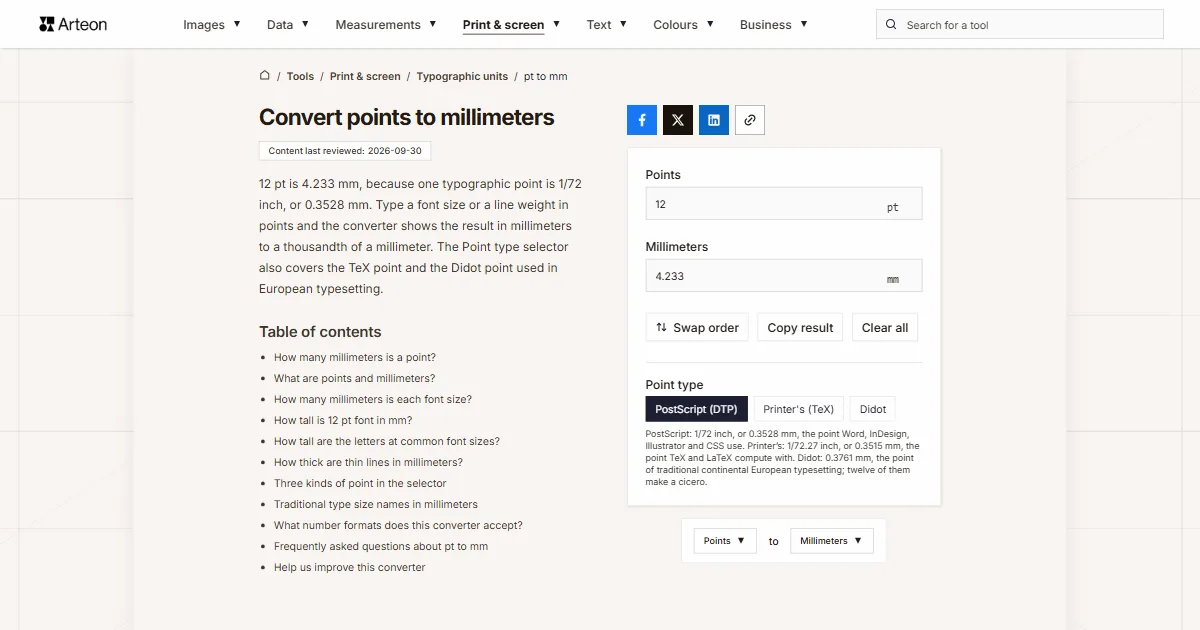Jump to How tall is 12 pt font
The height and width of the screenshot is (630, 1200).
tap(343, 420)
